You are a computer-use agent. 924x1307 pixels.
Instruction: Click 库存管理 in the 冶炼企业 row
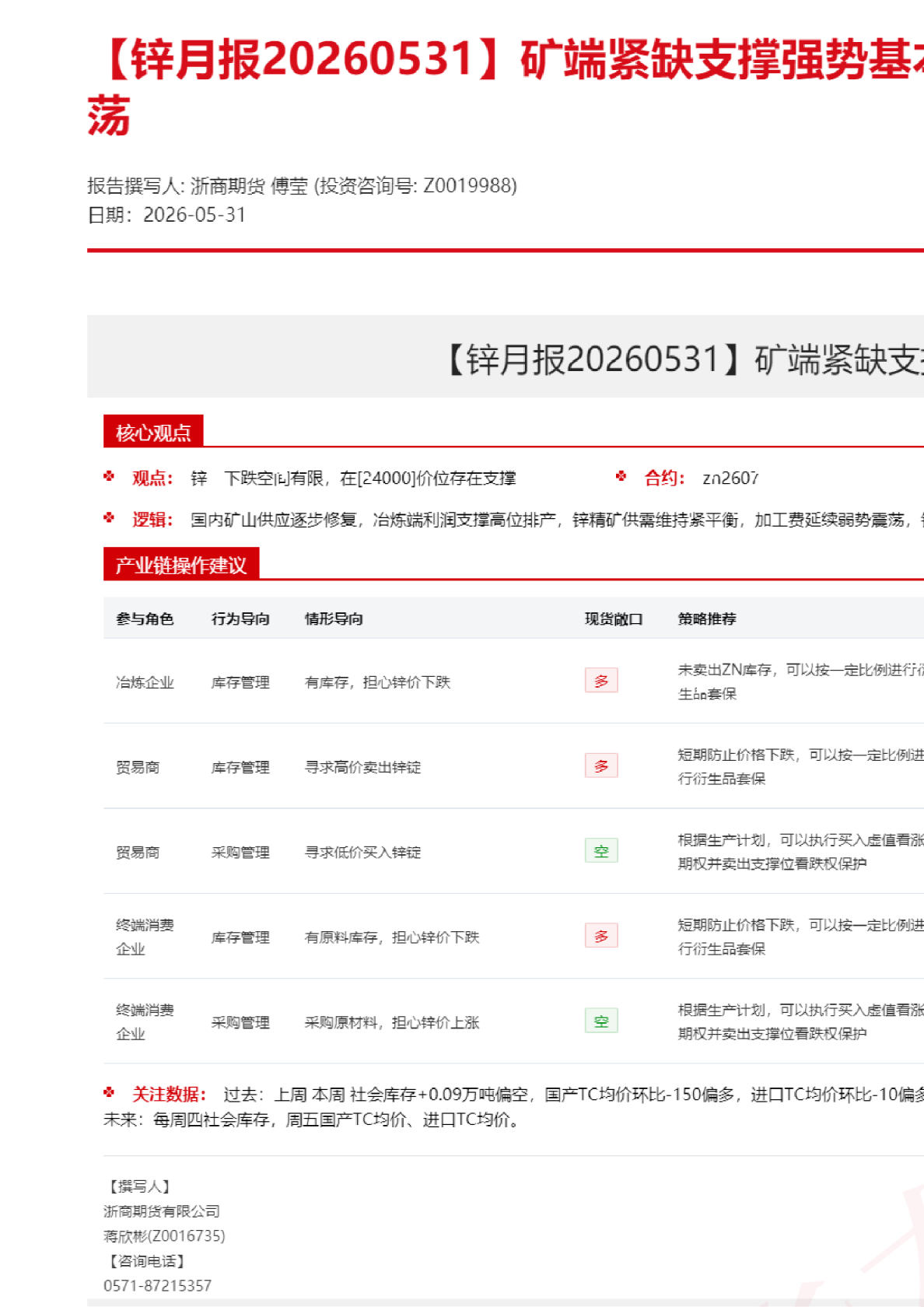pyautogui.click(x=240, y=682)
